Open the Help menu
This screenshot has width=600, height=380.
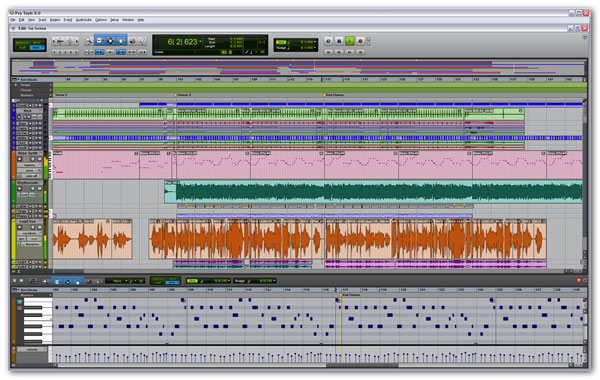(x=140, y=20)
